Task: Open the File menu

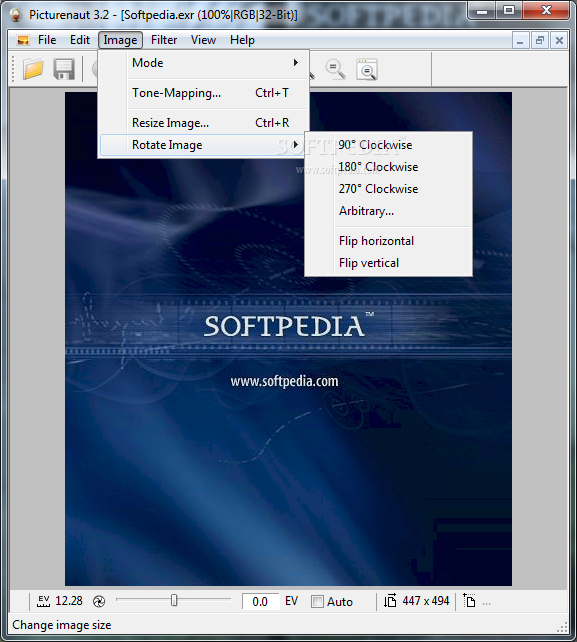Action: click(47, 40)
